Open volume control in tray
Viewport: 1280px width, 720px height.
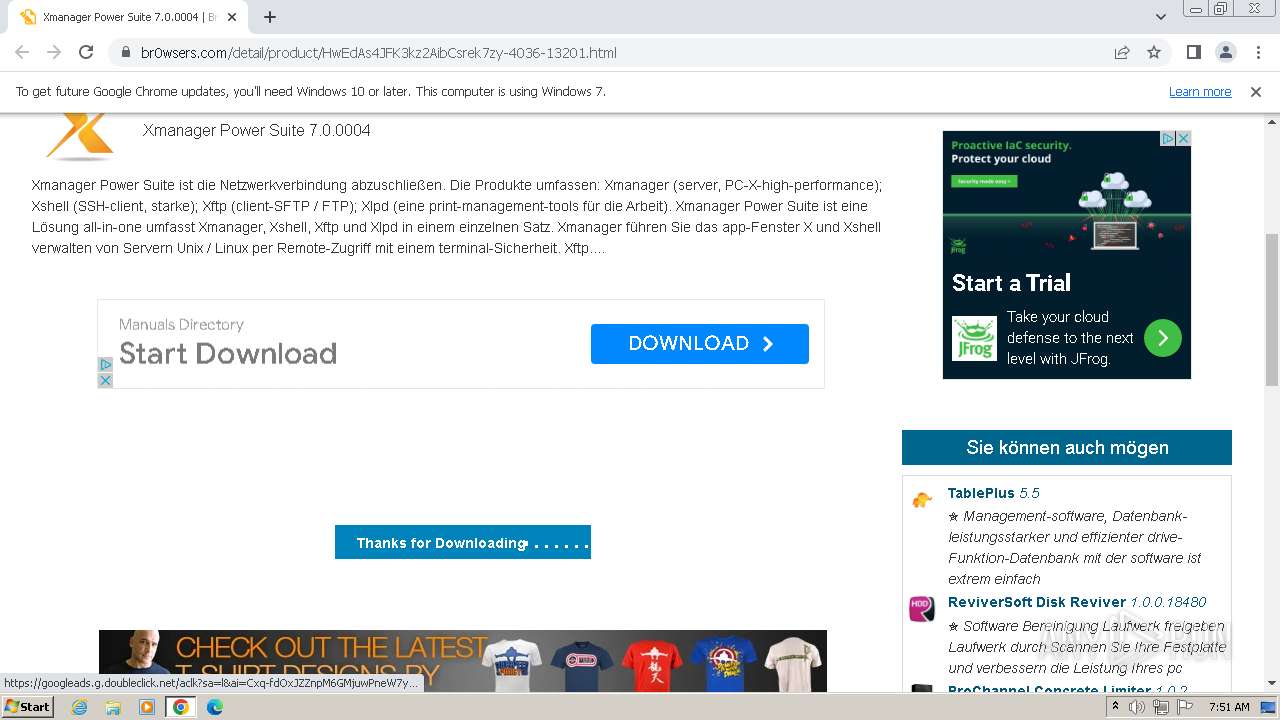pyautogui.click(x=1137, y=707)
